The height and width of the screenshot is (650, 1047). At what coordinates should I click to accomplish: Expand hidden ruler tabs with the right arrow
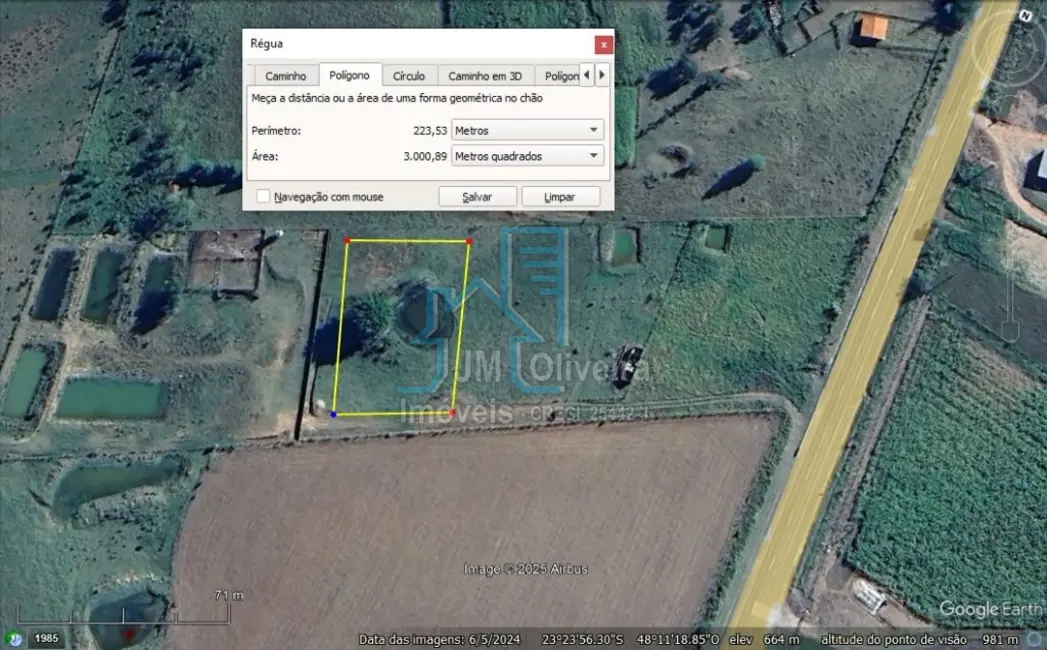(x=601, y=74)
